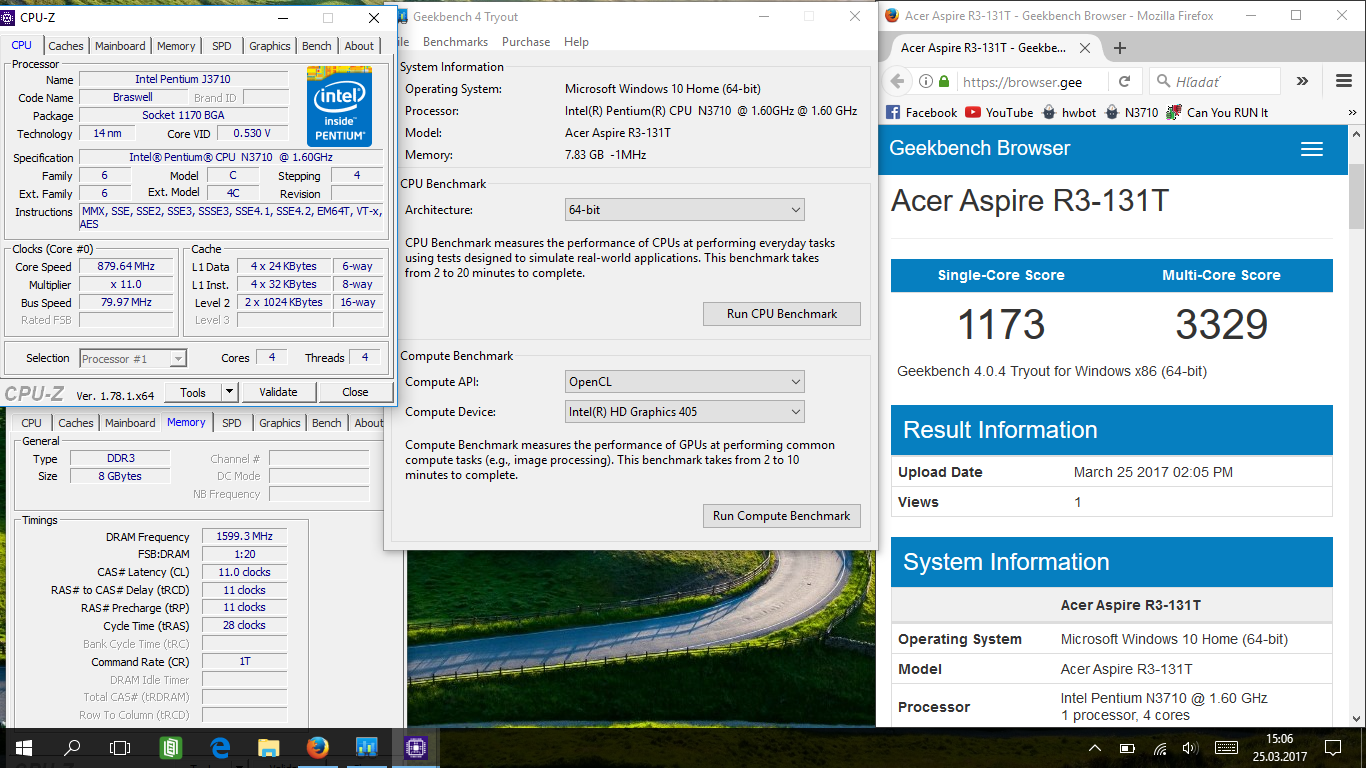Click the DRAM Frequency value 1599.3 MHz

coord(244,537)
